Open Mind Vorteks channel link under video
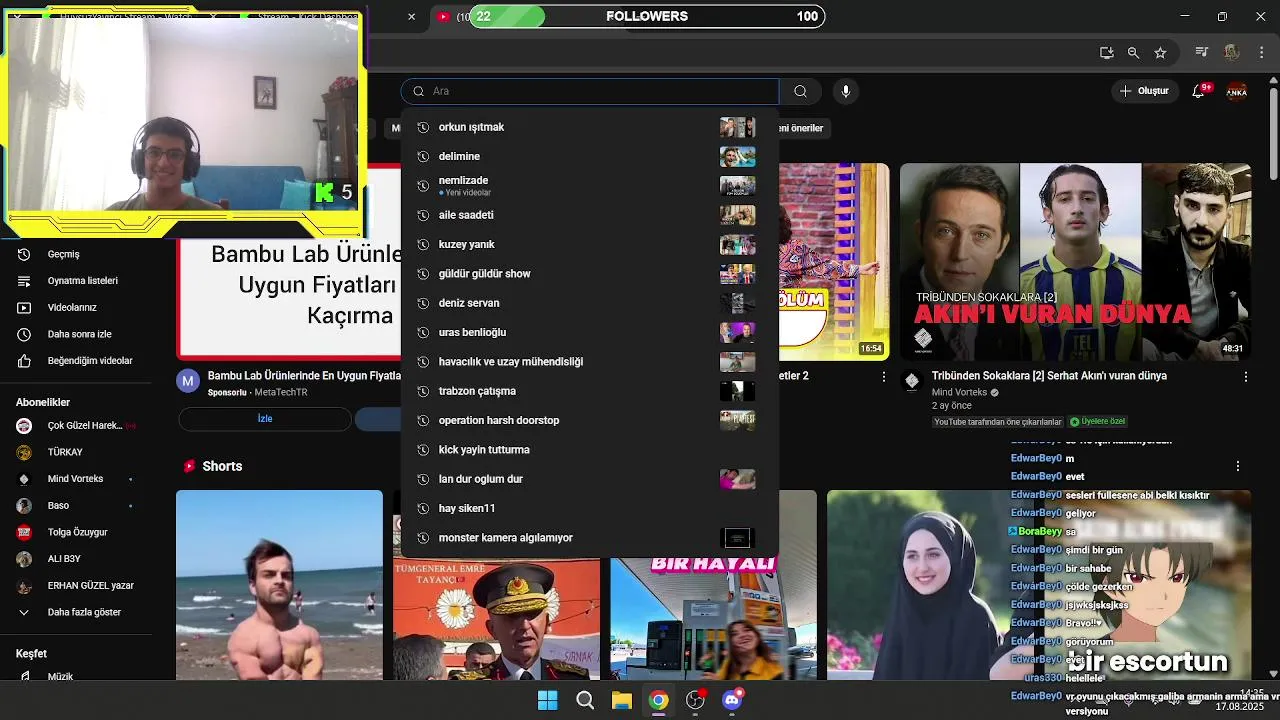Viewport: 1280px width, 720px height. point(958,392)
